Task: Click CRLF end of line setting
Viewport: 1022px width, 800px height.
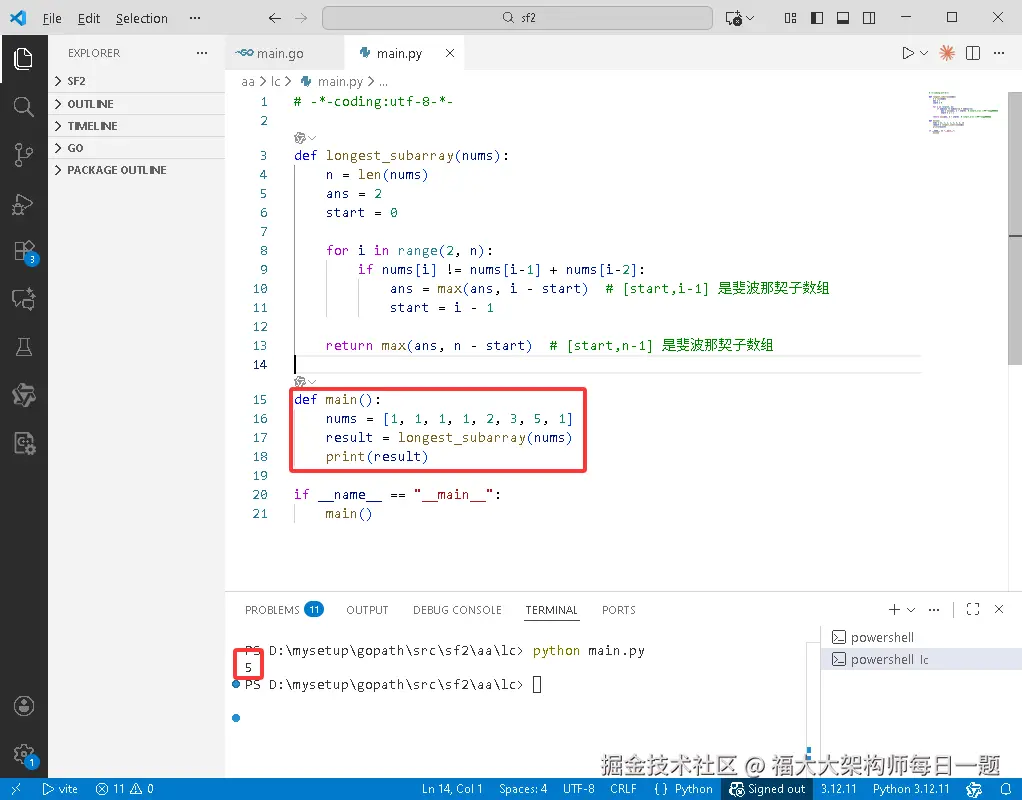Action: (623, 789)
